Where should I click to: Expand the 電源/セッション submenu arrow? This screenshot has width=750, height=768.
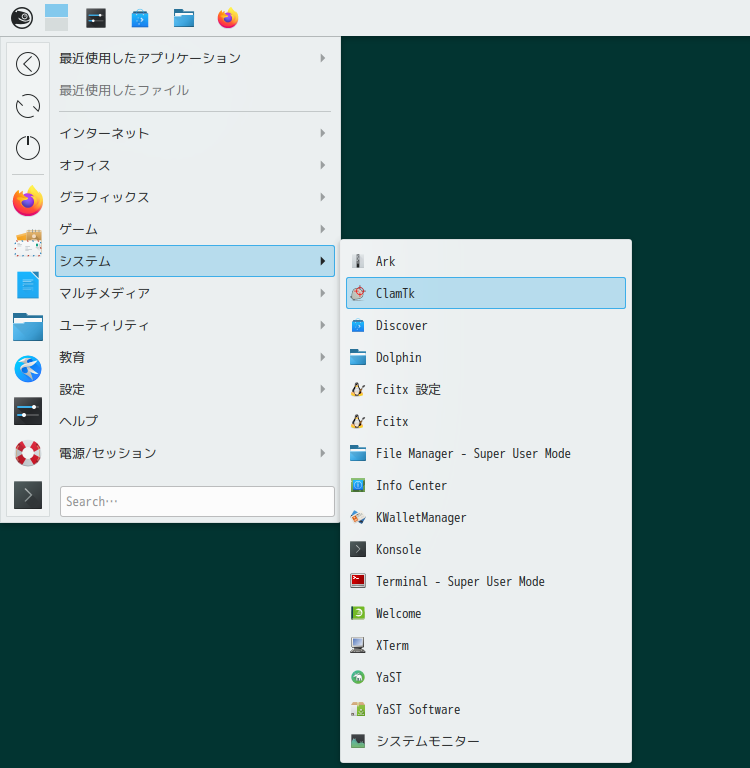point(323,453)
